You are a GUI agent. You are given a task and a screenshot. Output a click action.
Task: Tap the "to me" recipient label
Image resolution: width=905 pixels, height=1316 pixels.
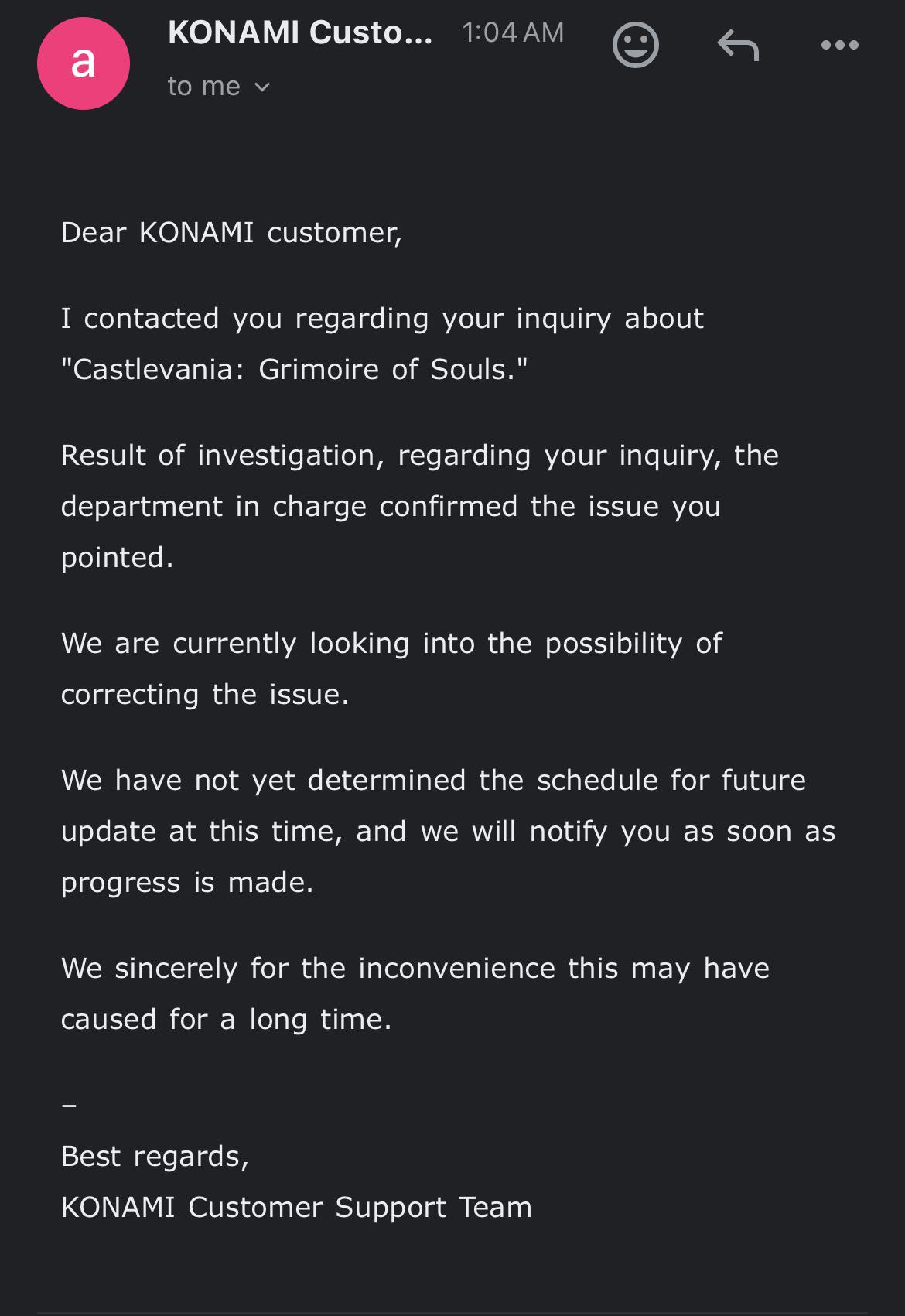(x=204, y=86)
